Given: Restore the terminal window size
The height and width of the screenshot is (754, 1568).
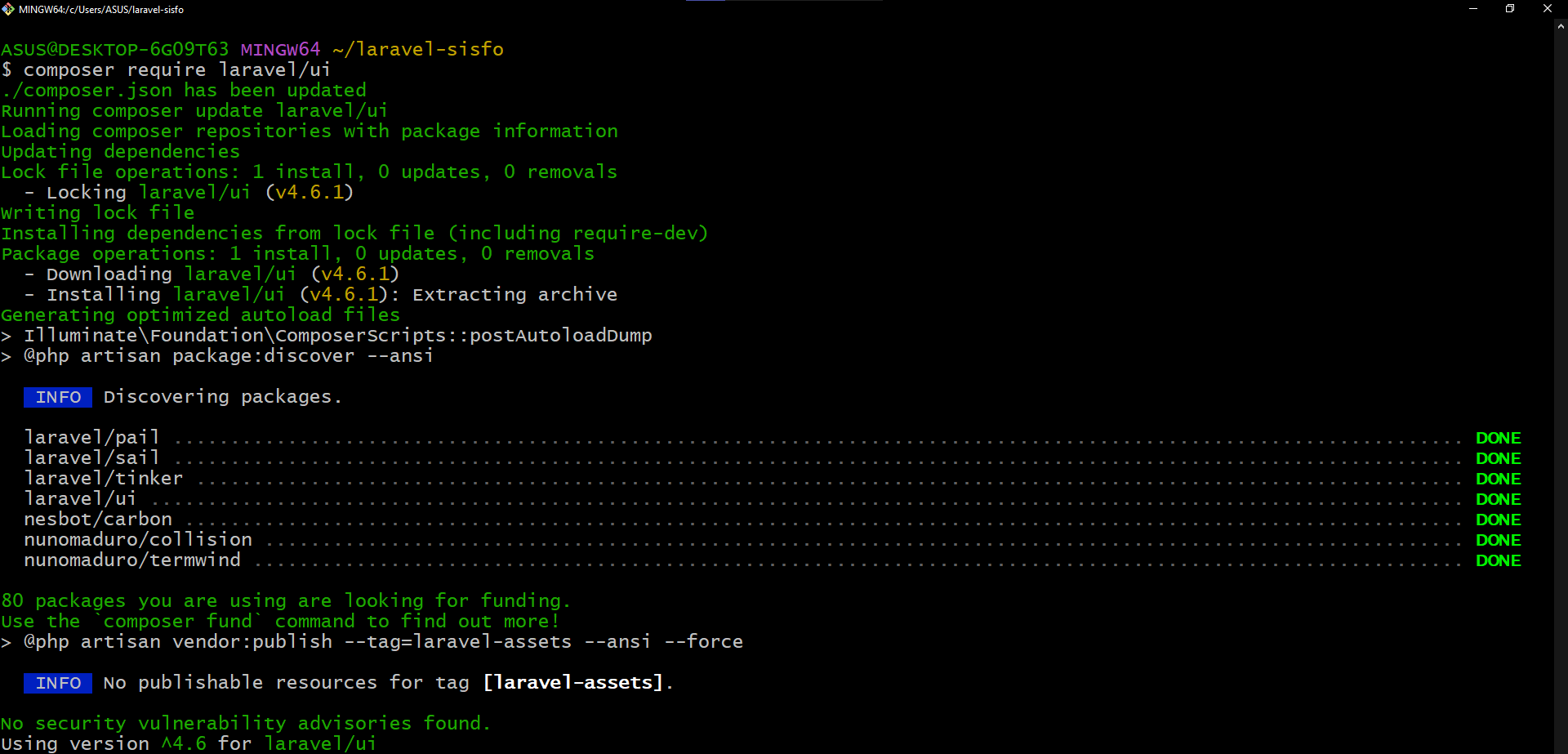Looking at the screenshot, I should [1509, 9].
